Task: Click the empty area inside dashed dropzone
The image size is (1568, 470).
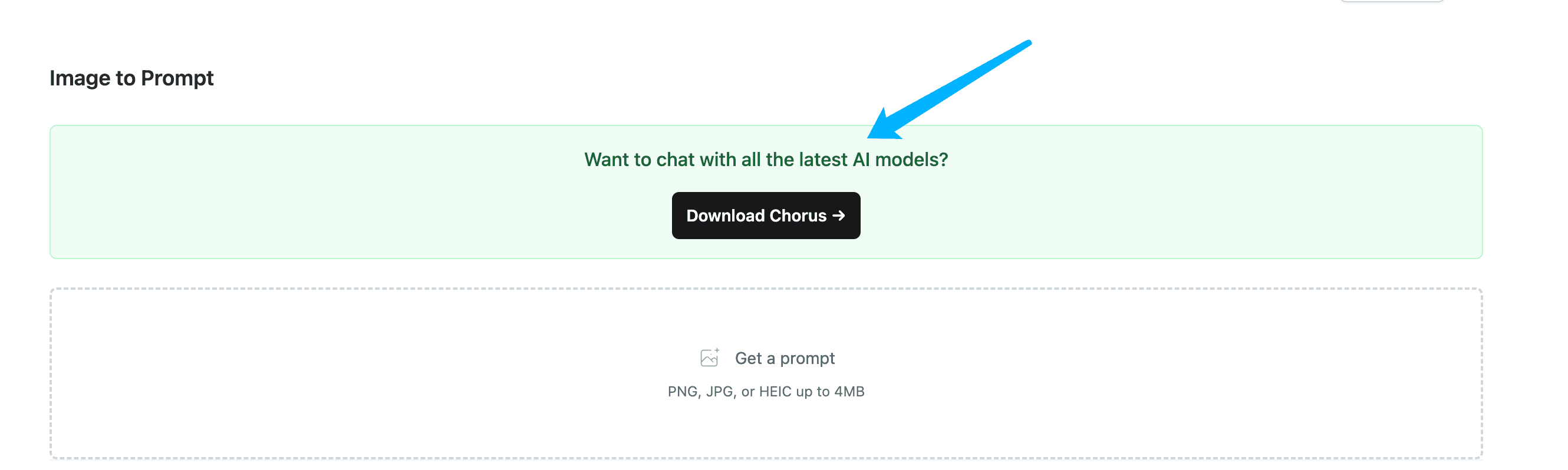Action: [x=365, y=373]
